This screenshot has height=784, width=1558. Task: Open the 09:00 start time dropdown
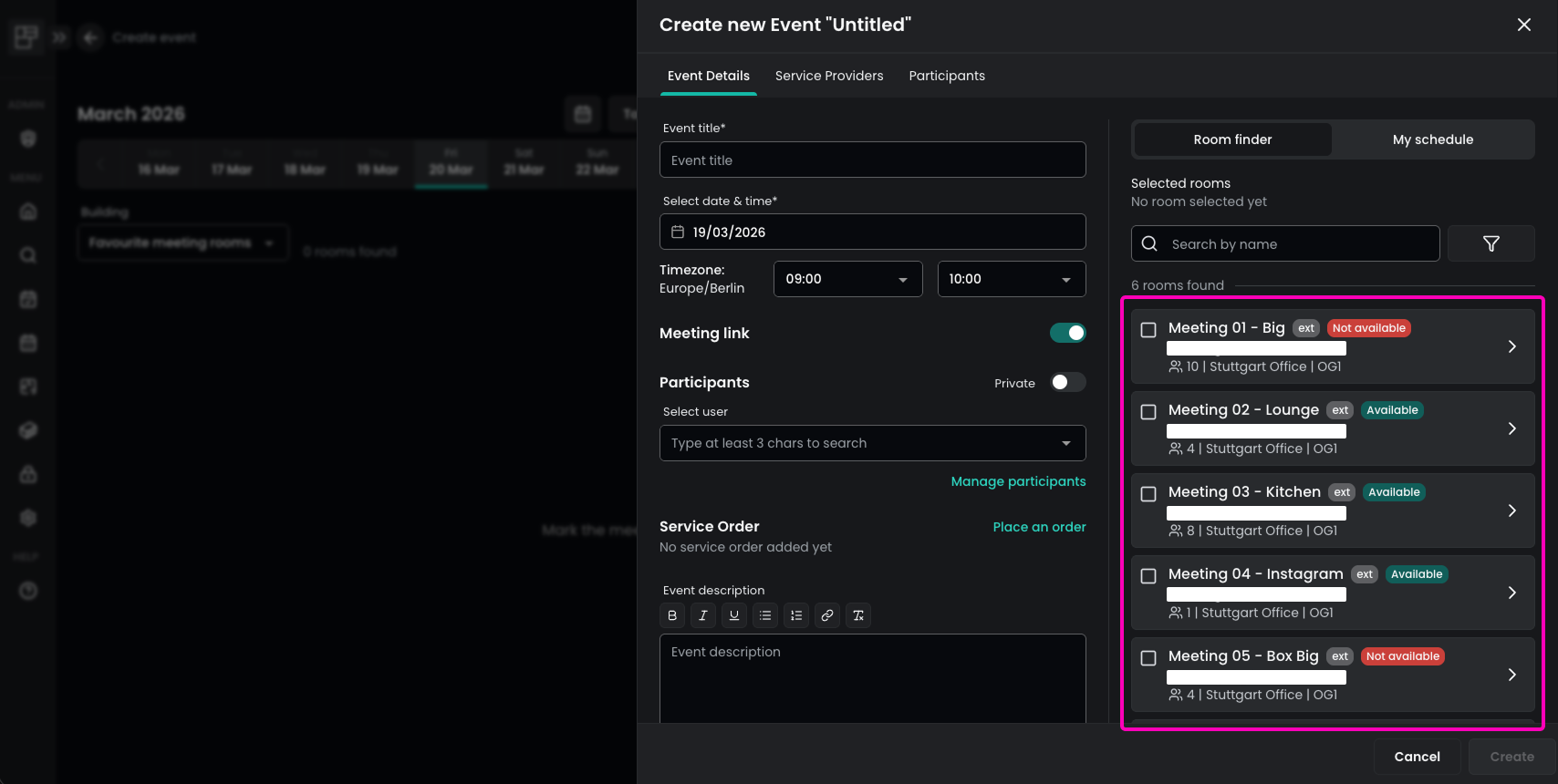coord(847,279)
